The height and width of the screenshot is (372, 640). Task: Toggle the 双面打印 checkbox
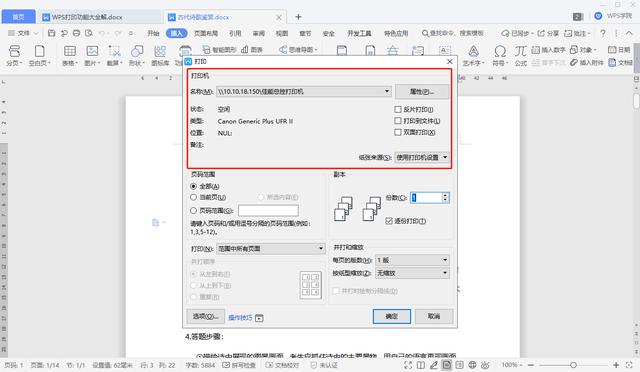point(398,132)
